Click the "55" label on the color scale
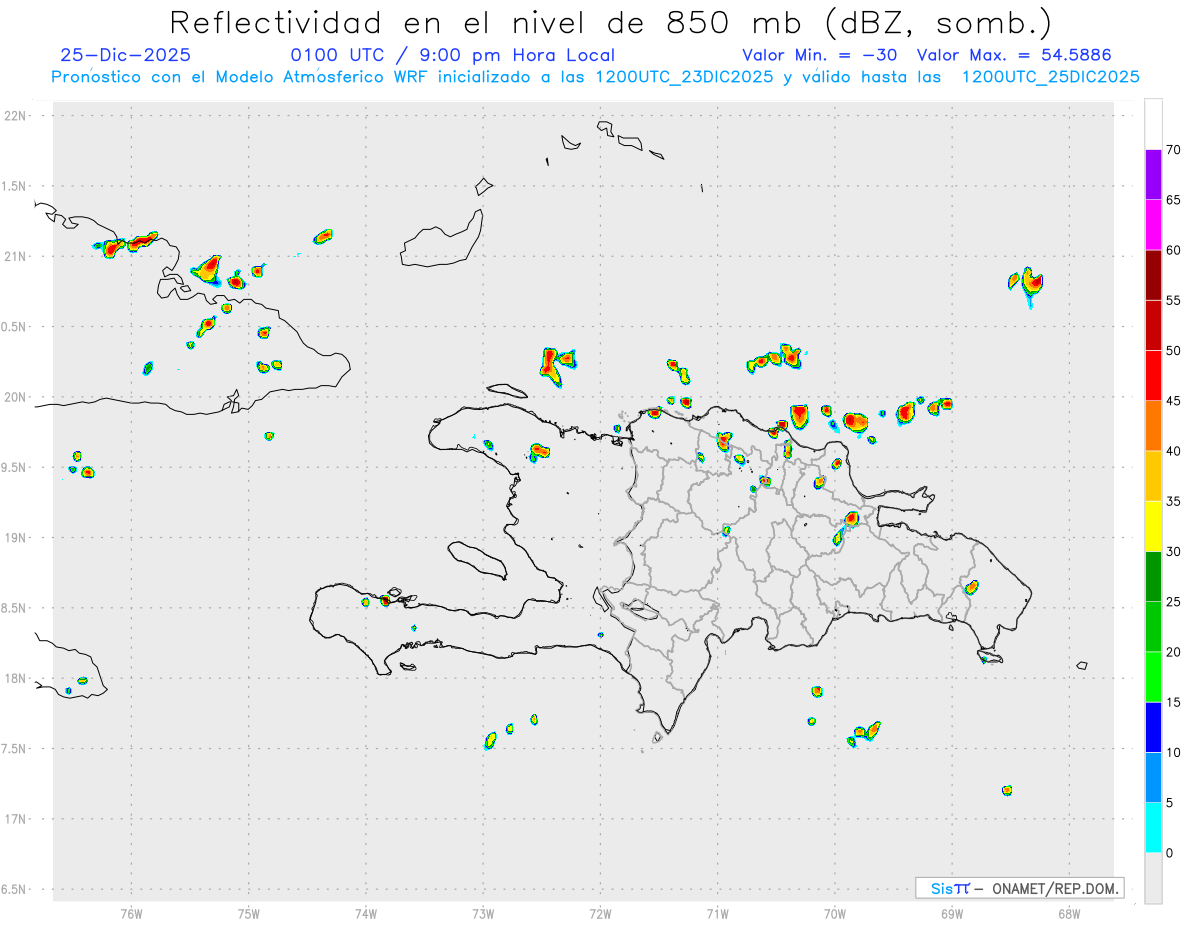 pyautogui.click(x=1173, y=300)
